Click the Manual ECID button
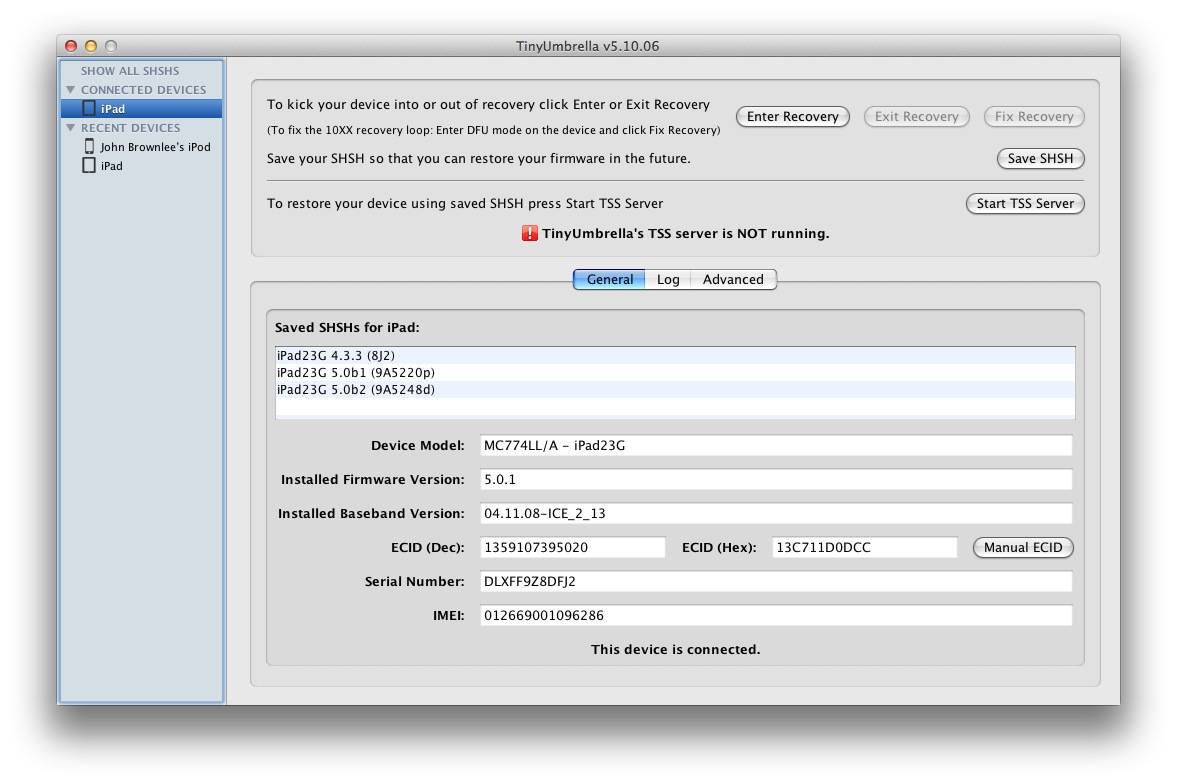This screenshot has width=1177, height=784. [1023, 547]
